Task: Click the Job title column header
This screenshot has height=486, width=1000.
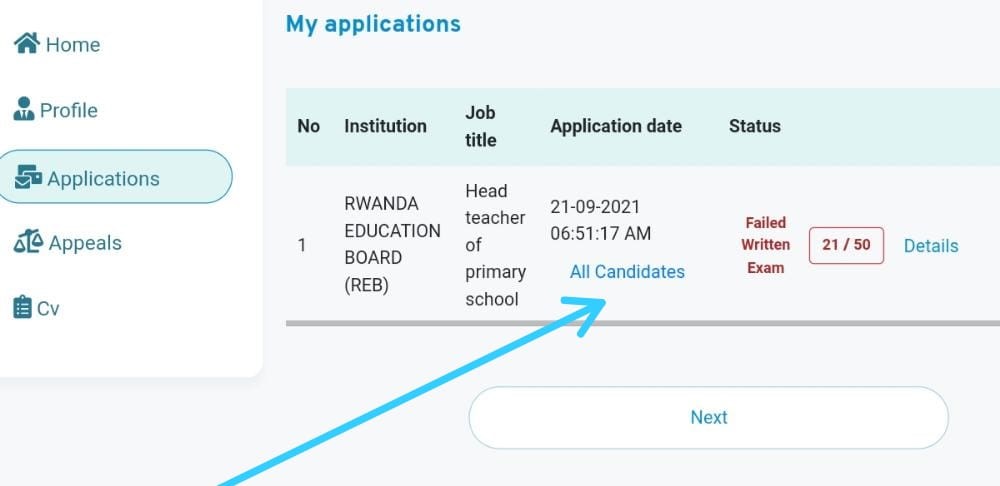Action: point(481,126)
